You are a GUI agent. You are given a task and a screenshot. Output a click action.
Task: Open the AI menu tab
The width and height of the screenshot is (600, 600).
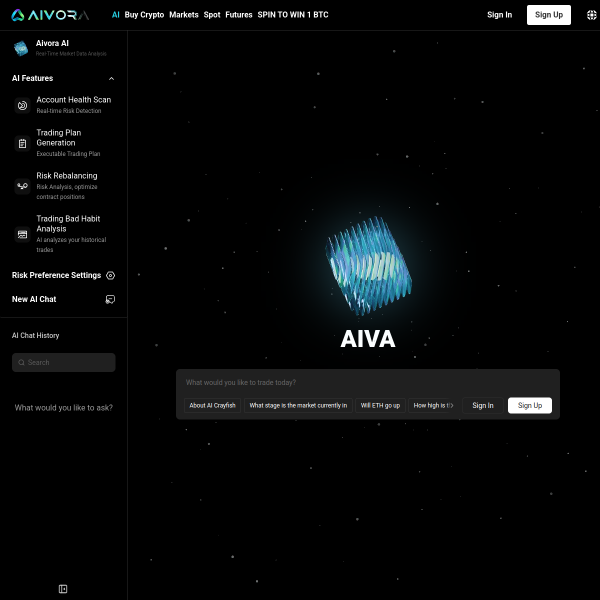116,15
